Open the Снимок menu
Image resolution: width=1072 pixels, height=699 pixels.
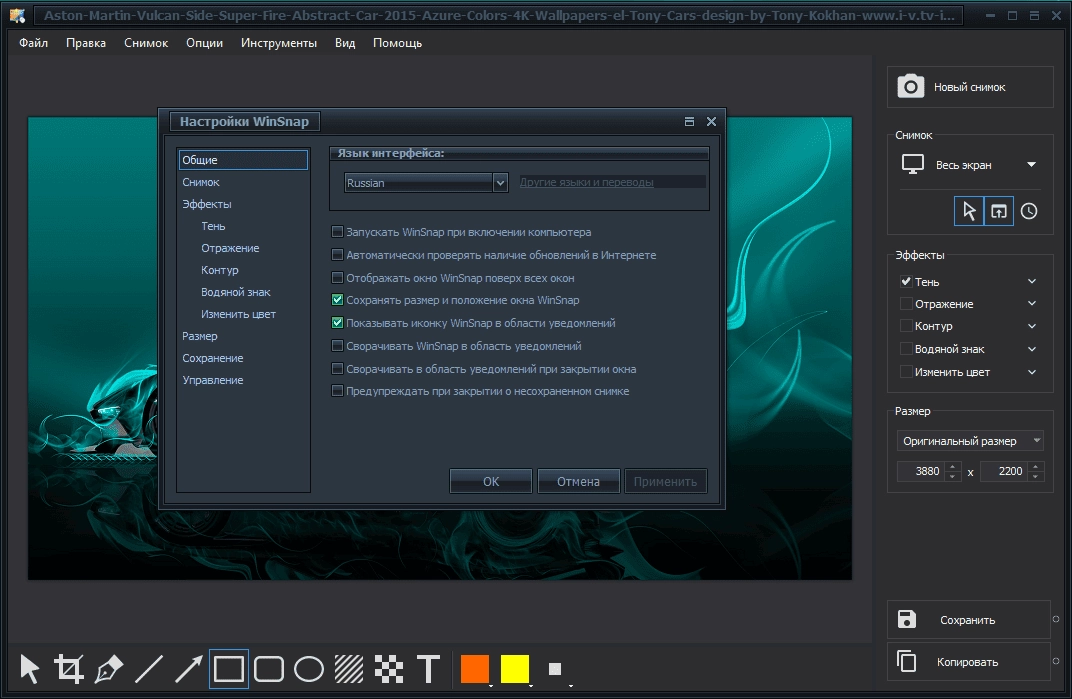[146, 42]
